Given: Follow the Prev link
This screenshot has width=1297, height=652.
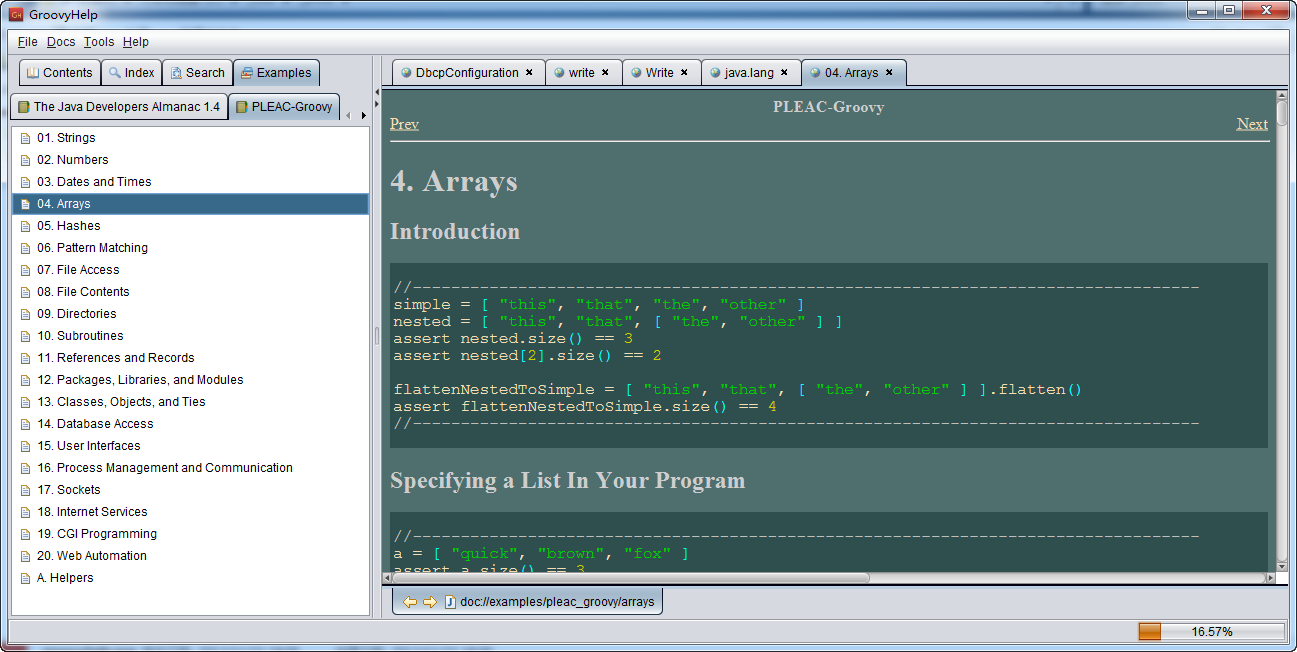Looking at the screenshot, I should [x=404, y=124].
